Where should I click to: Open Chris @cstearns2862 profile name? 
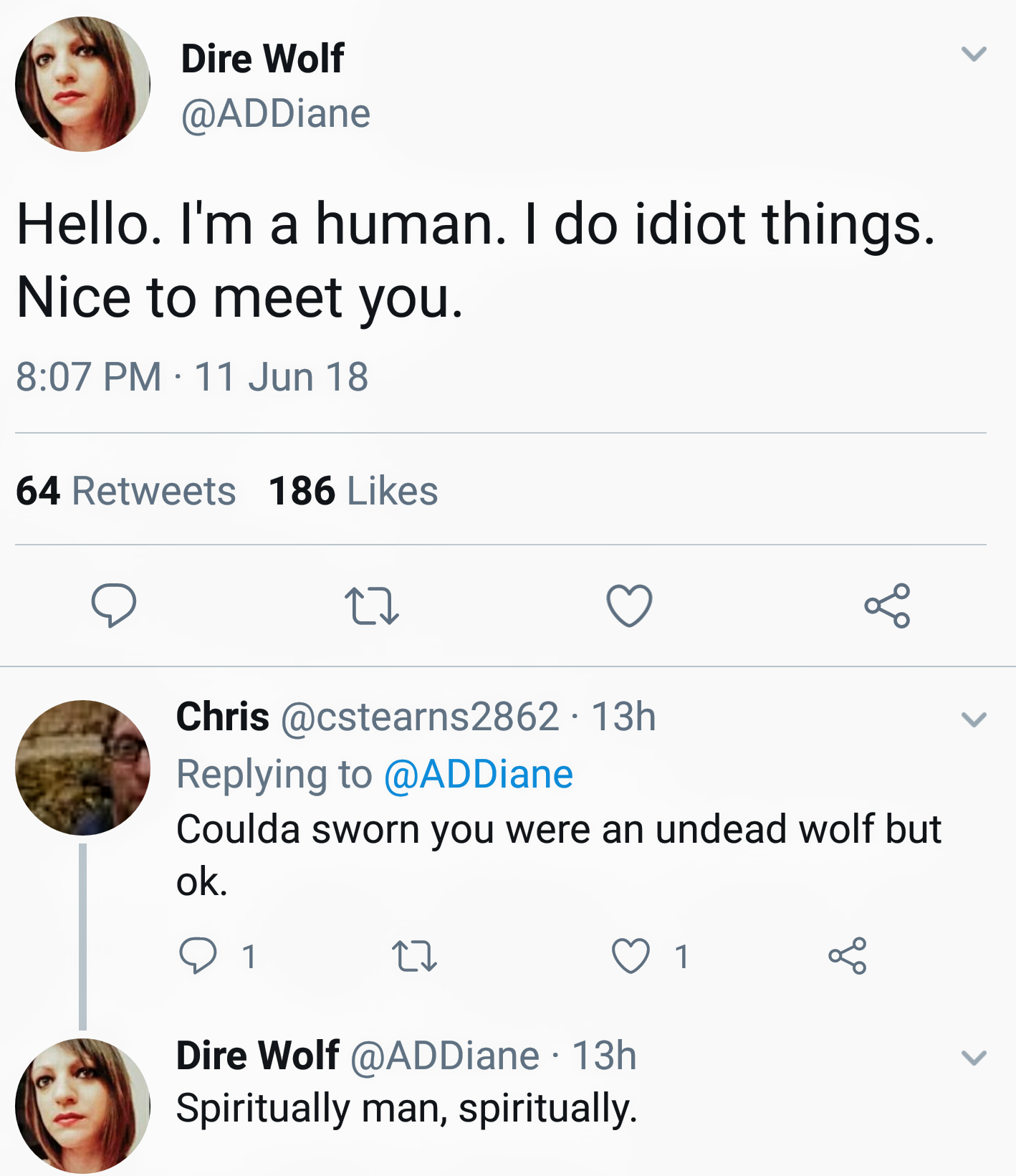(223, 717)
